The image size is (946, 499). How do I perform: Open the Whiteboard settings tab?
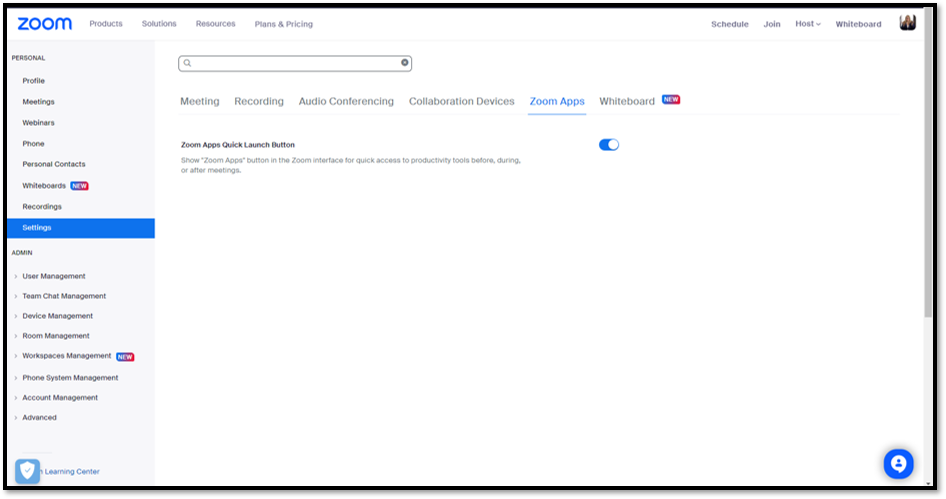(627, 101)
